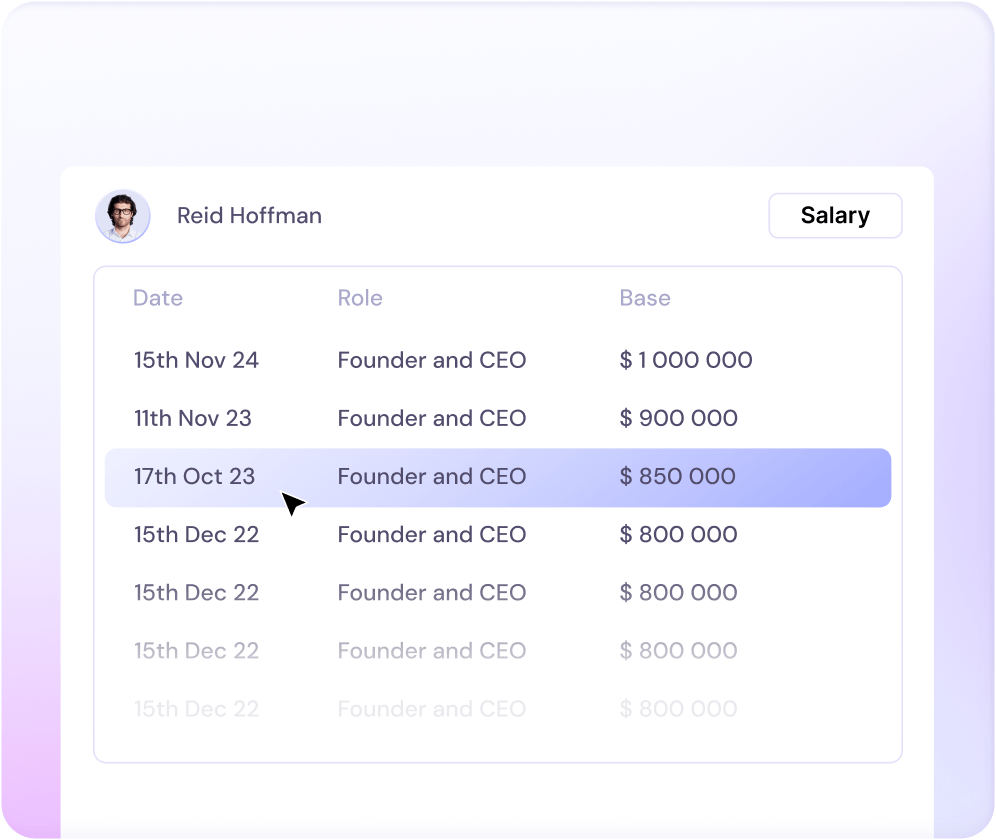Viewport: 996px width, 840px height.
Task: Select the 11th Nov 23 date entry
Action: (x=193, y=418)
